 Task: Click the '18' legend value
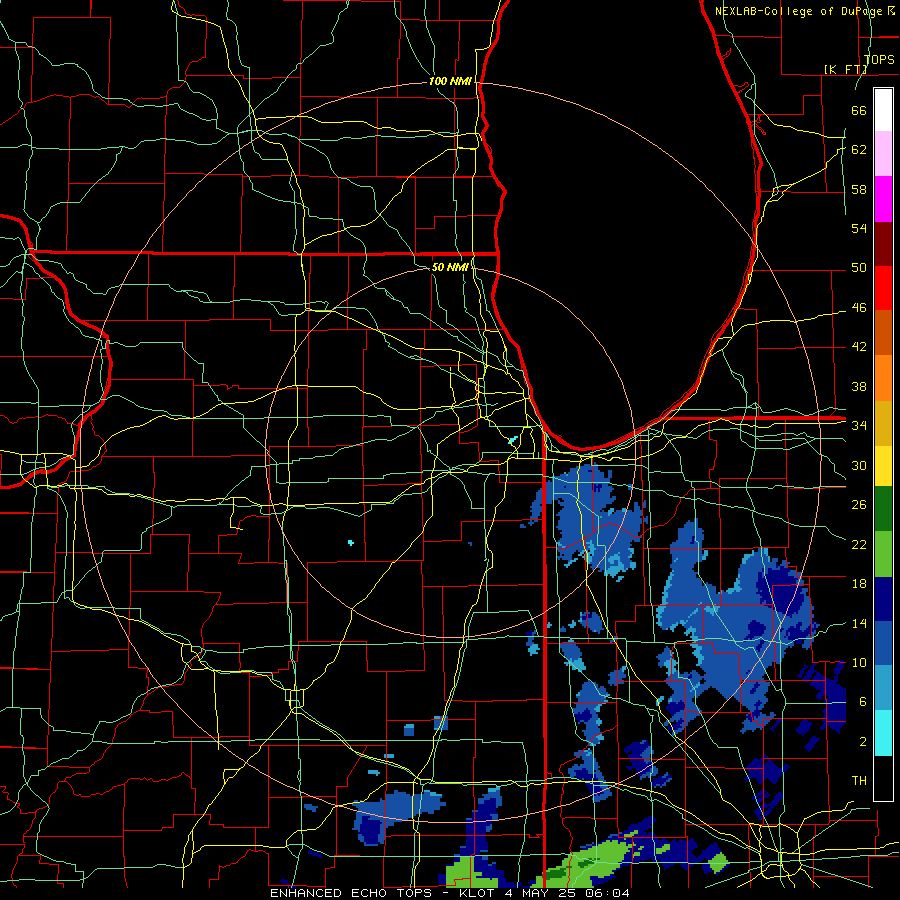pos(859,584)
